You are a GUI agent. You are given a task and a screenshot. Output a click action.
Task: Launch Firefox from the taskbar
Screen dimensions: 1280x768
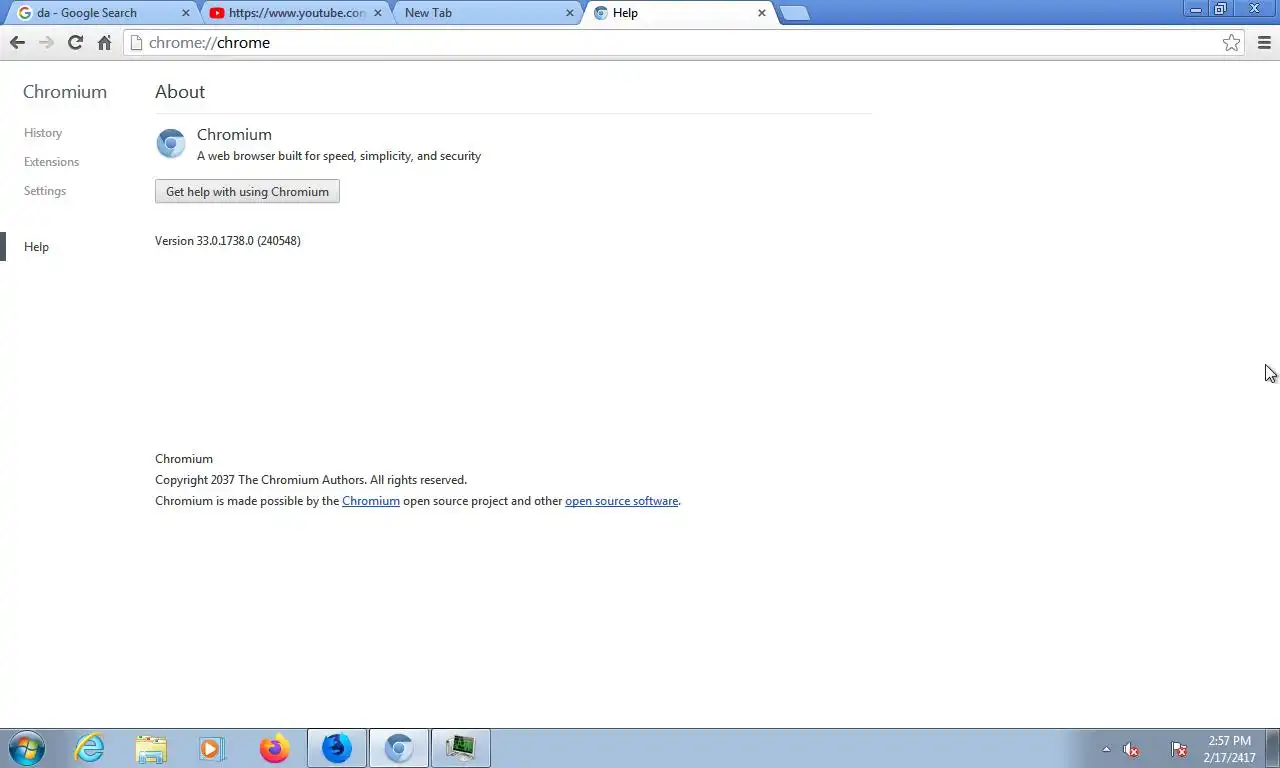tap(274, 748)
